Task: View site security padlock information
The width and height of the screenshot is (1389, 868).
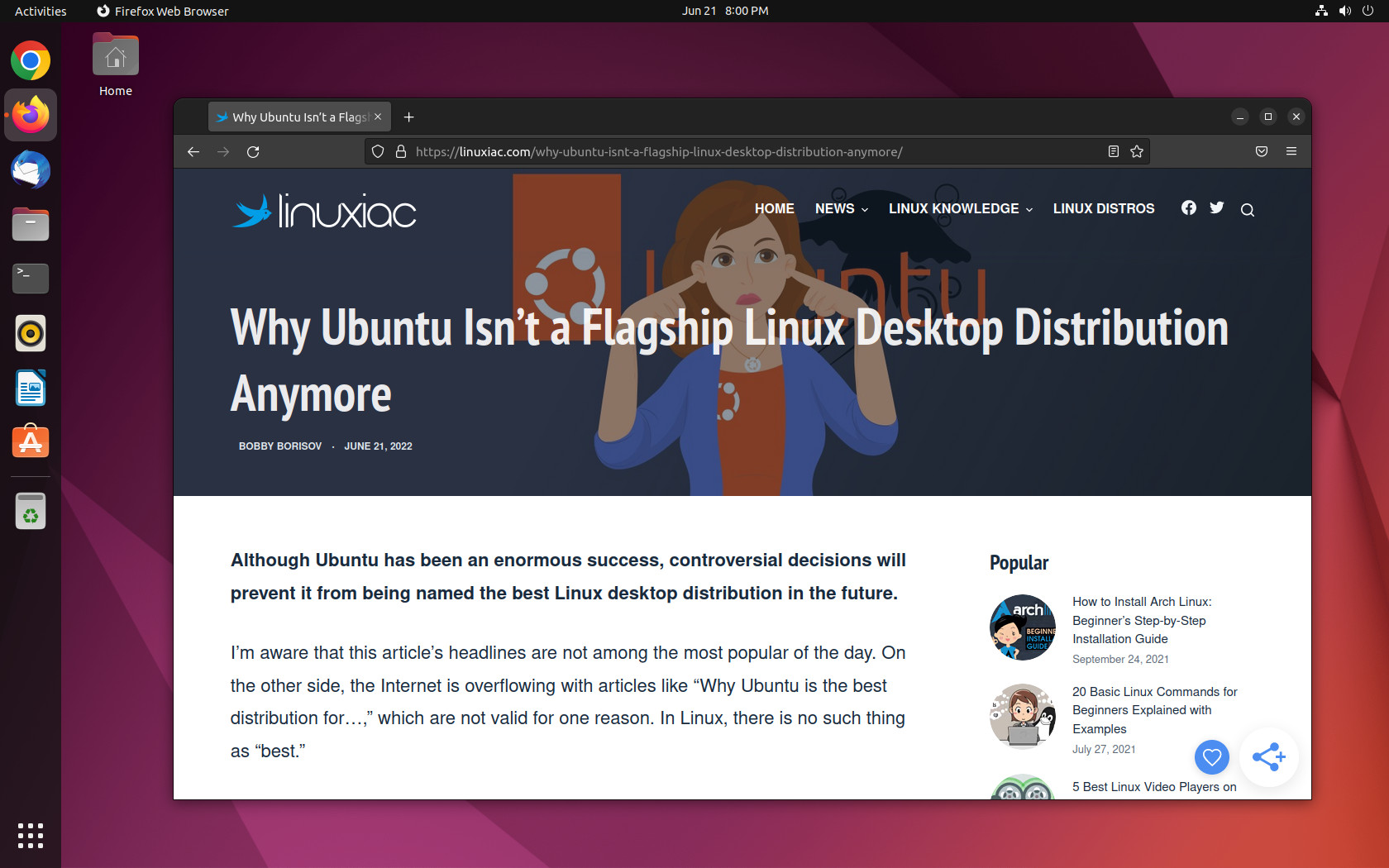Action: point(401,152)
